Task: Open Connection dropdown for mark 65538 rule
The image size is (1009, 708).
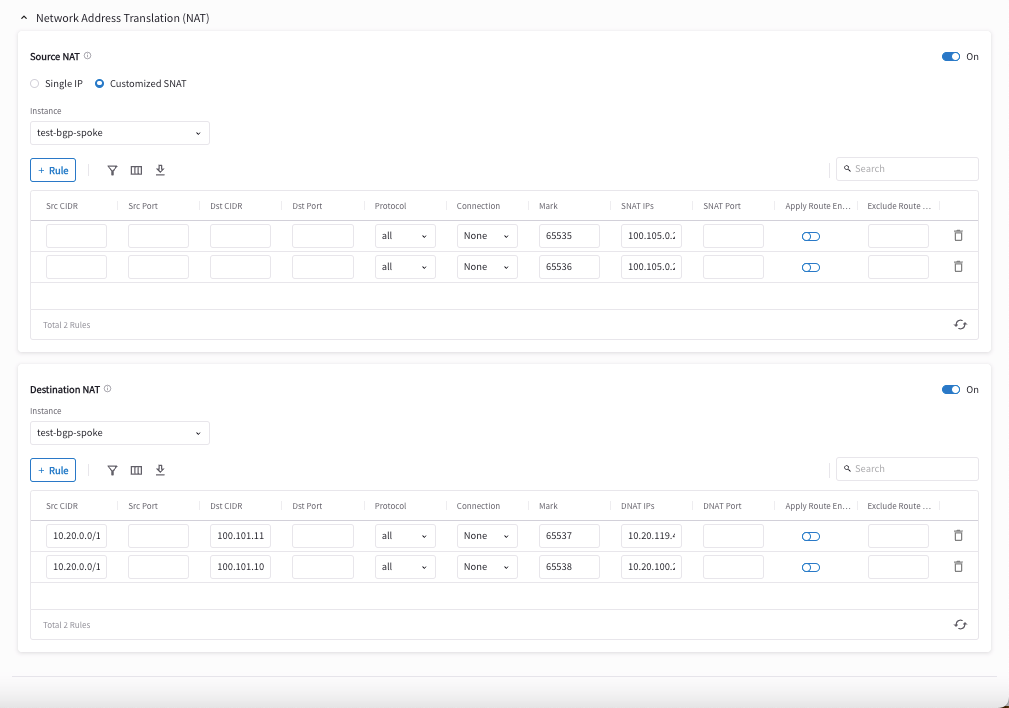Action: (487, 567)
